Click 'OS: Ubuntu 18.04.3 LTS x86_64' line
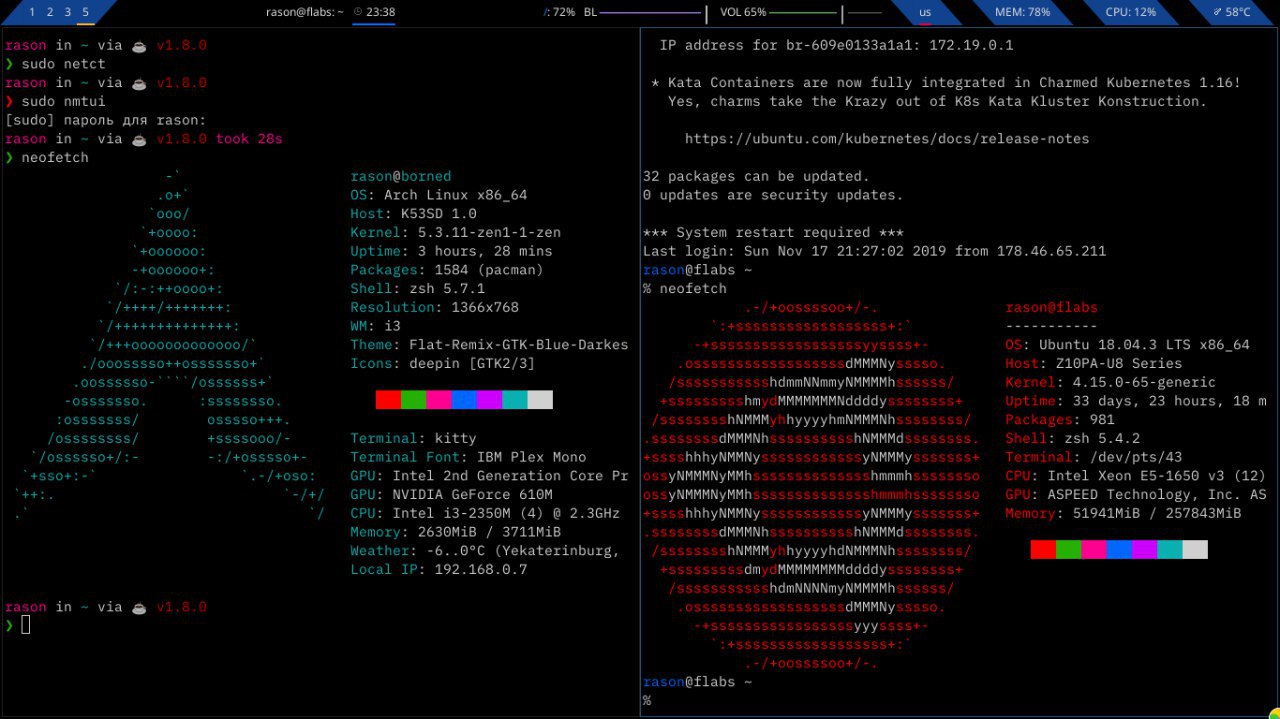Image resolution: width=1280 pixels, height=719 pixels. tap(1127, 345)
